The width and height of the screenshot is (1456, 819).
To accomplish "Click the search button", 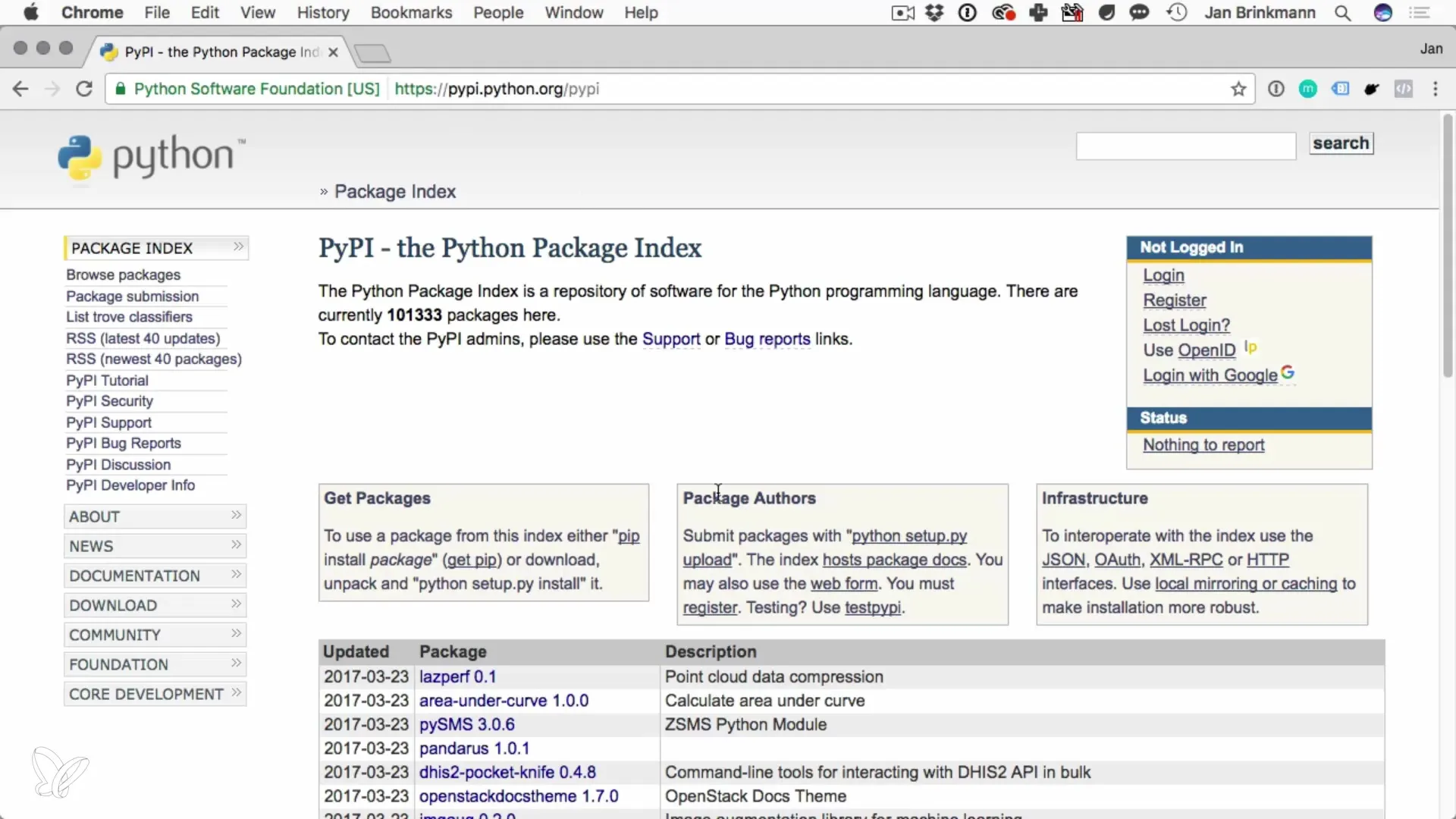I will pos(1341,143).
